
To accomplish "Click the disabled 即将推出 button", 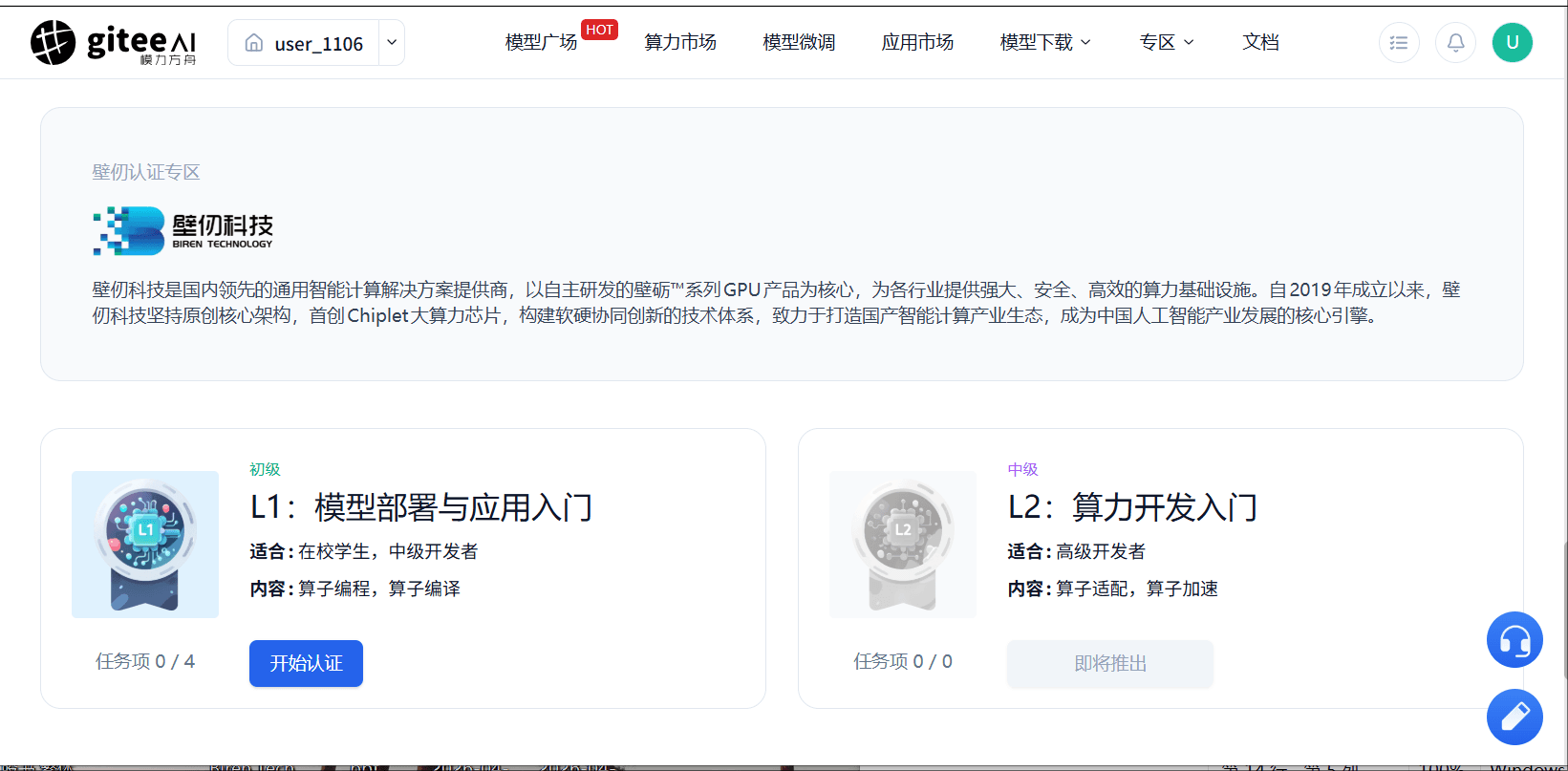I will click(x=1110, y=663).
